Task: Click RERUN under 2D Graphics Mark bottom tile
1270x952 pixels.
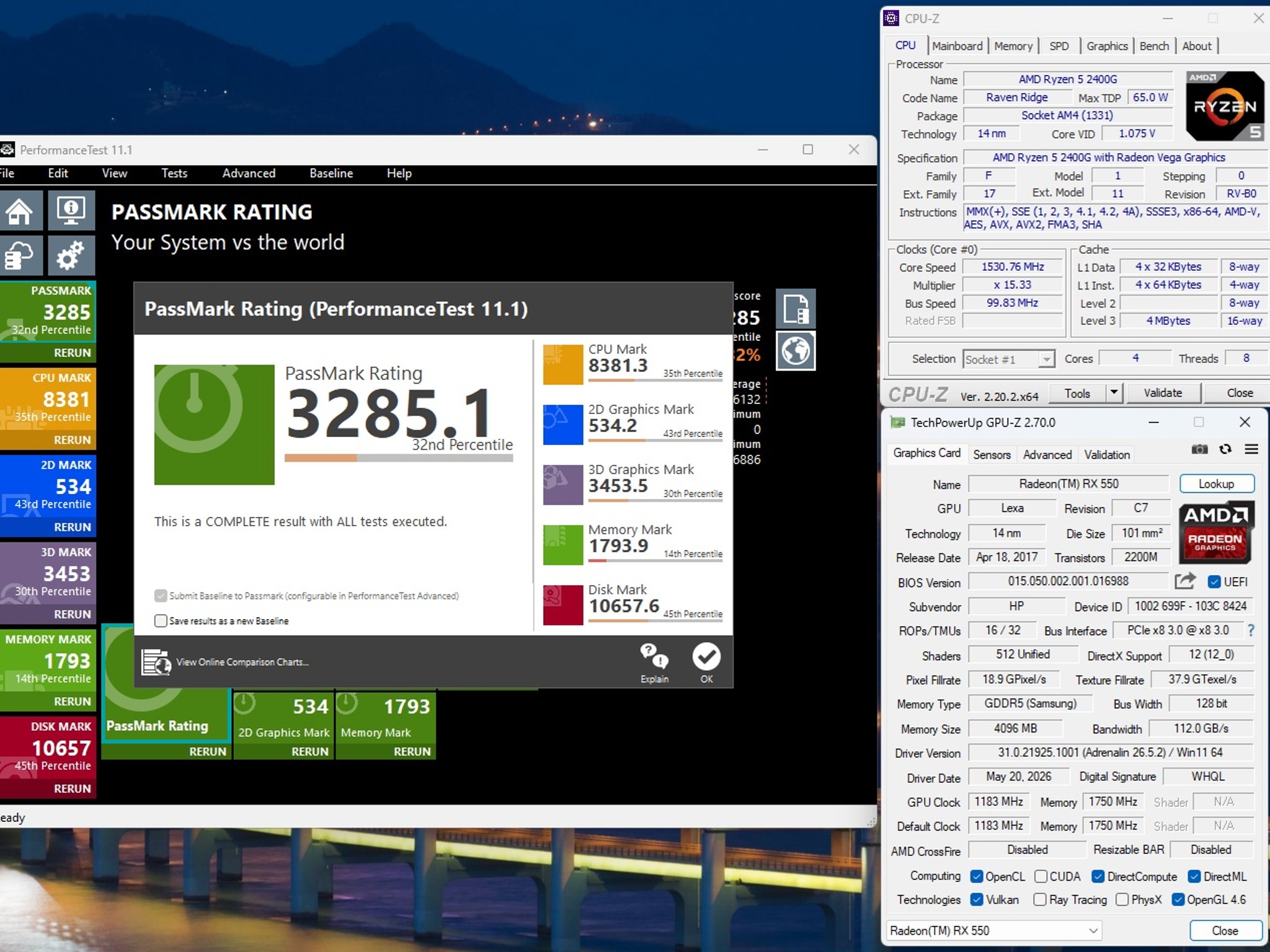Action: click(x=310, y=751)
